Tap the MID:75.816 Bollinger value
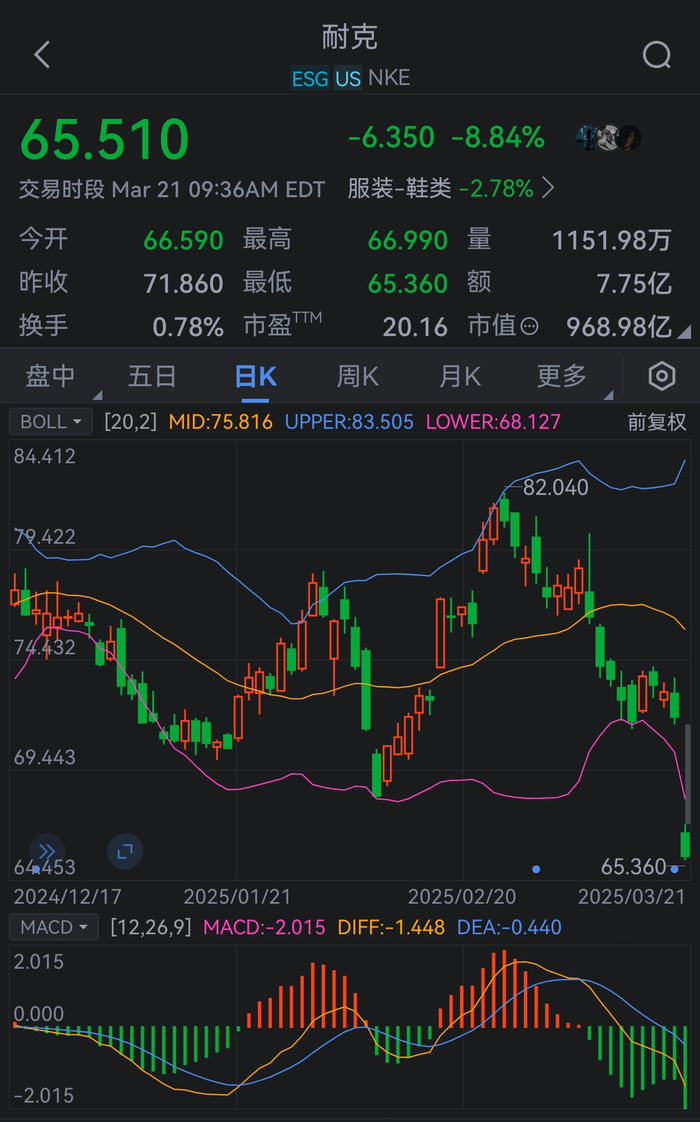 (x=220, y=422)
